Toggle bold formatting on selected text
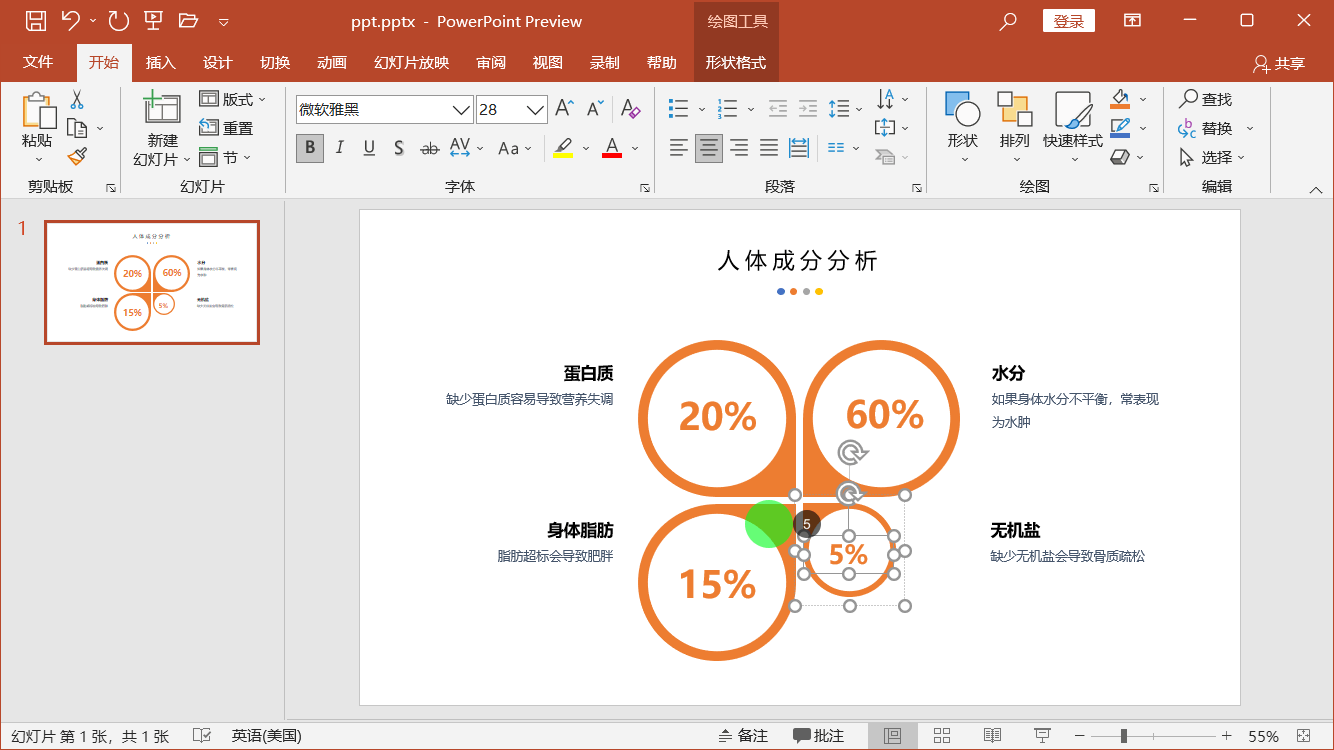The height and width of the screenshot is (750, 1334). click(x=309, y=147)
